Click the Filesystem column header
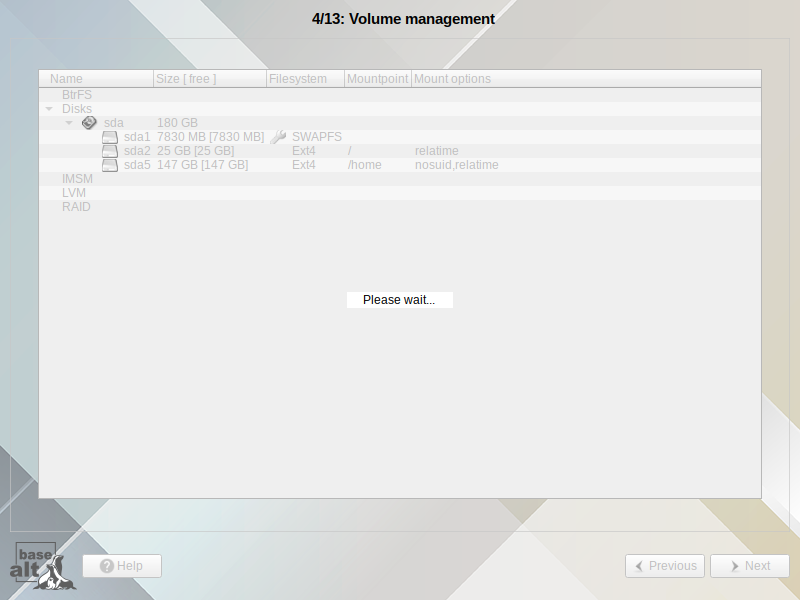This screenshot has height=600, width=800. [x=306, y=79]
